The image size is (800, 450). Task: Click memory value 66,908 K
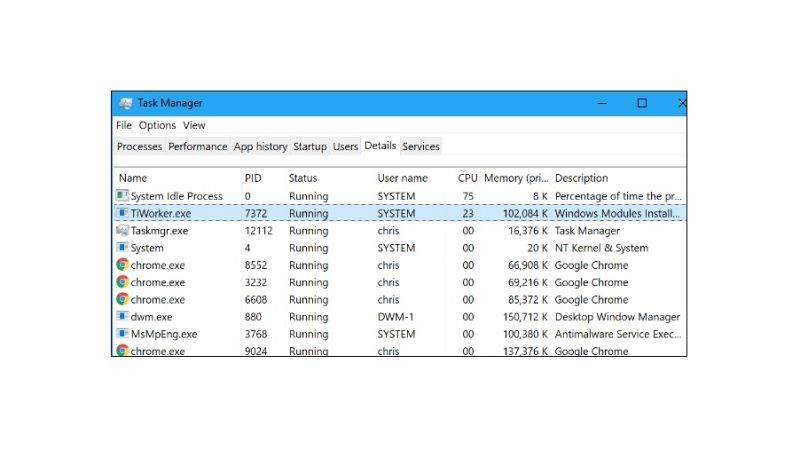pyautogui.click(x=528, y=265)
